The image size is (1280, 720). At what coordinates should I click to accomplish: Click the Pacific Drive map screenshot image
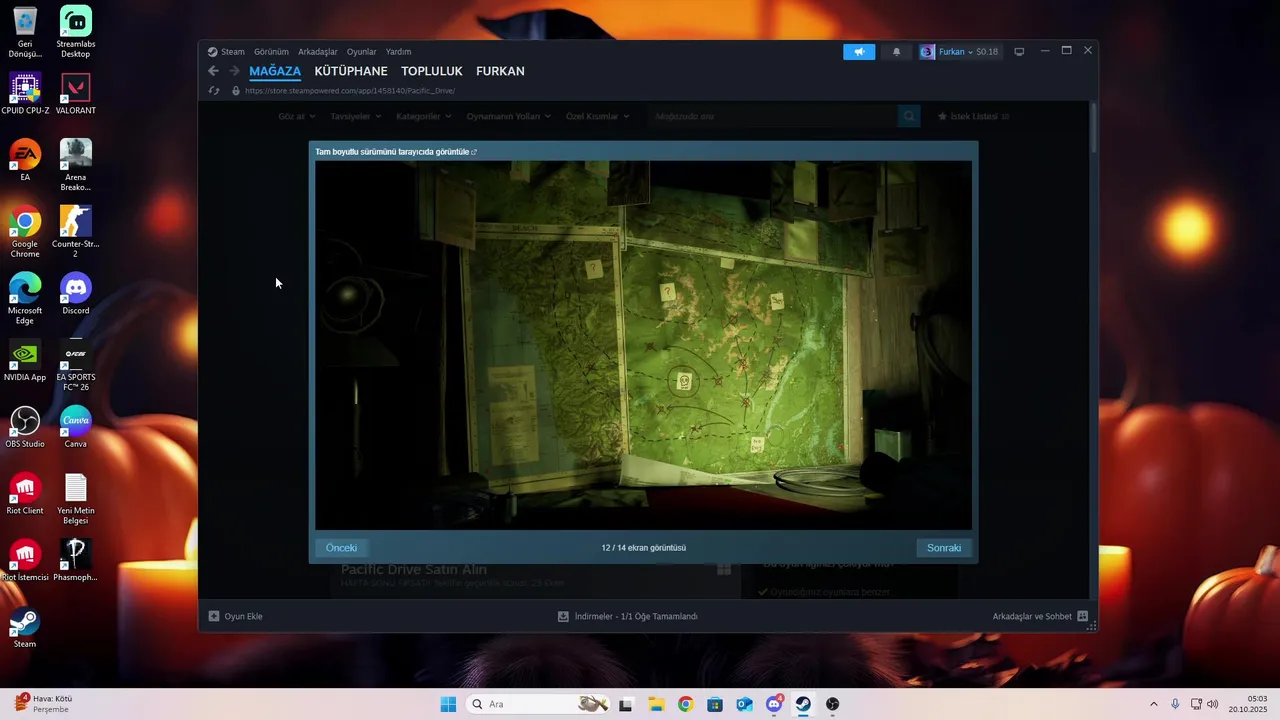point(643,345)
